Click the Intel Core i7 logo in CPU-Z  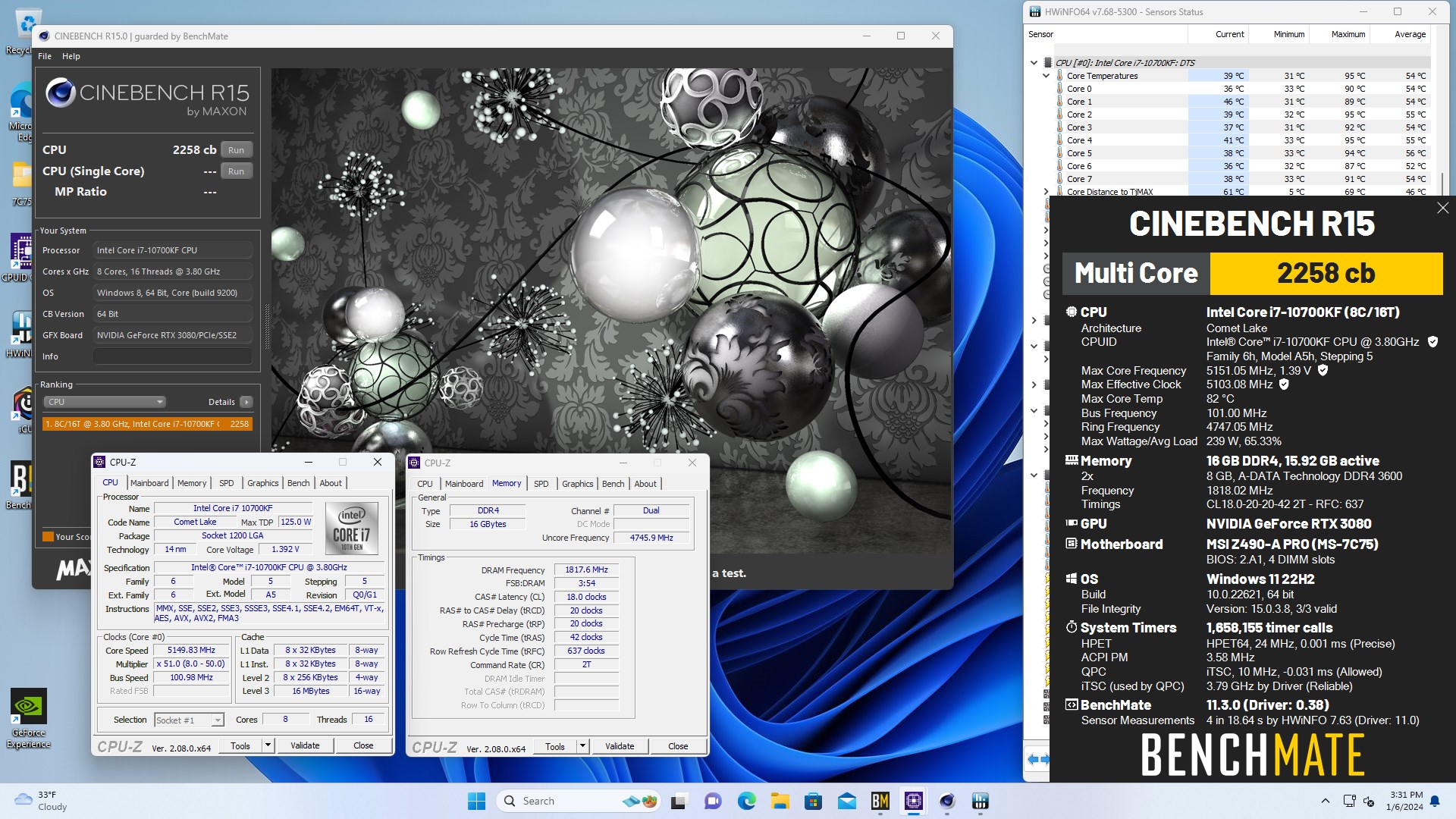tap(351, 528)
